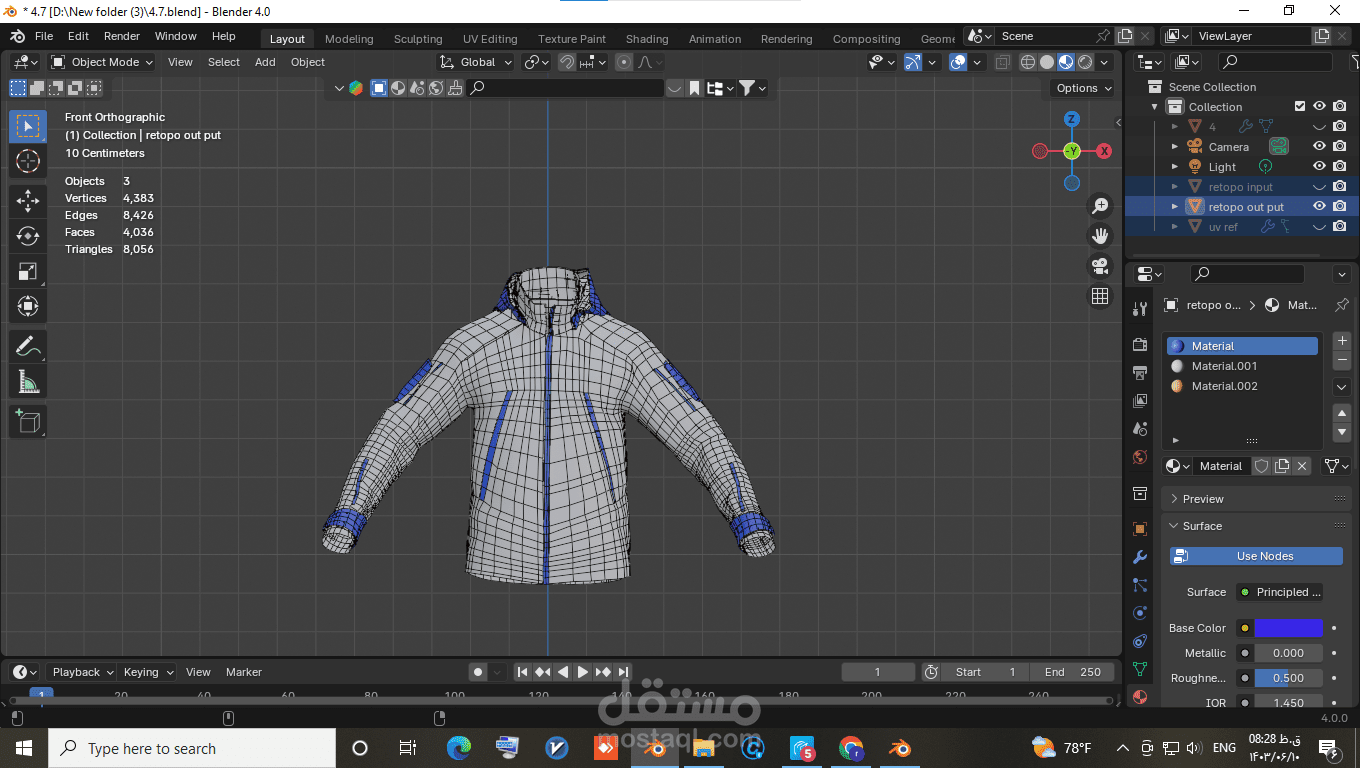
Task: Open the viewport Options button
Action: point(1083,88)
